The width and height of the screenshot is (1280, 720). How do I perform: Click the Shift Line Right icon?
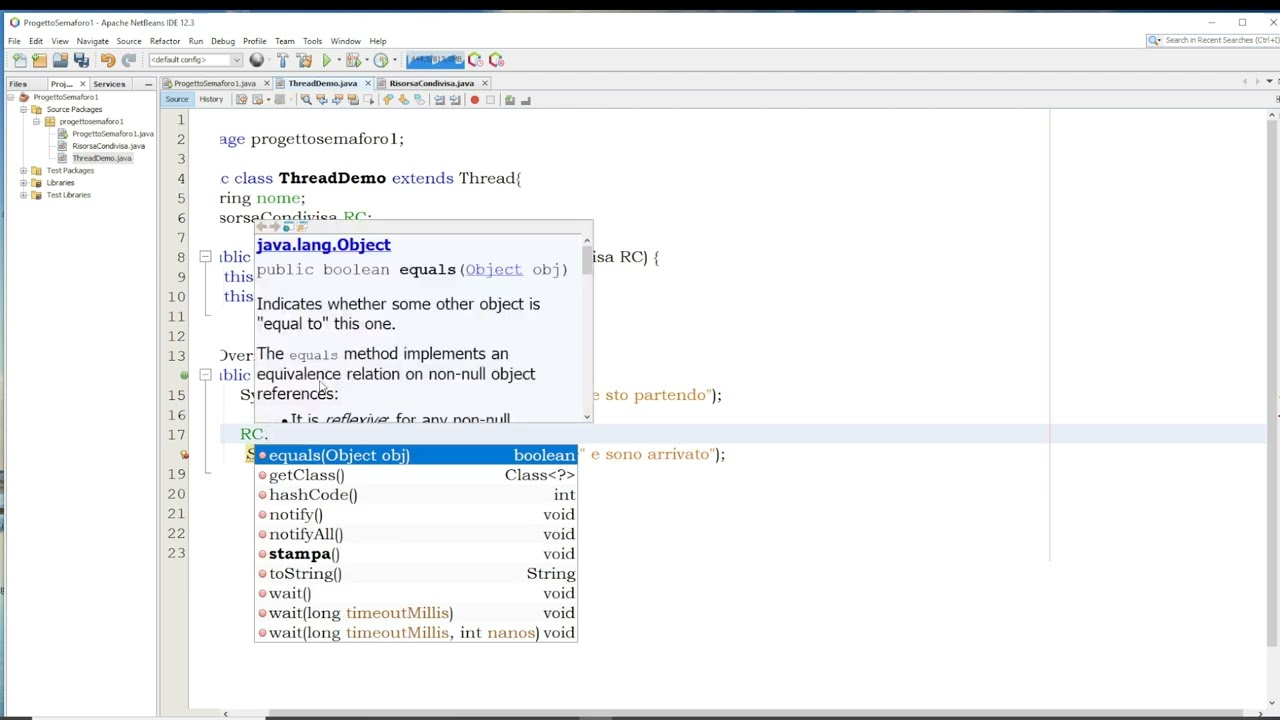(454, 100)
